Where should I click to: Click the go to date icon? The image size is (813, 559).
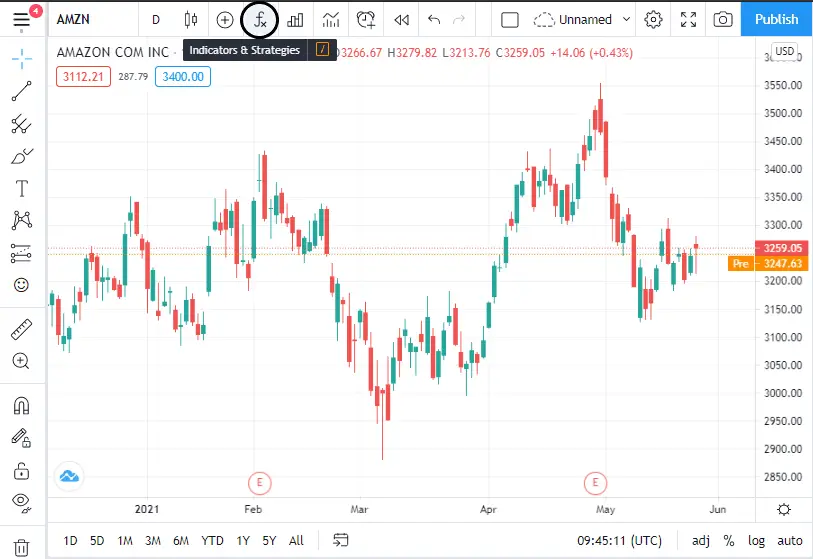pyautogui.click(x=341, y=540)
